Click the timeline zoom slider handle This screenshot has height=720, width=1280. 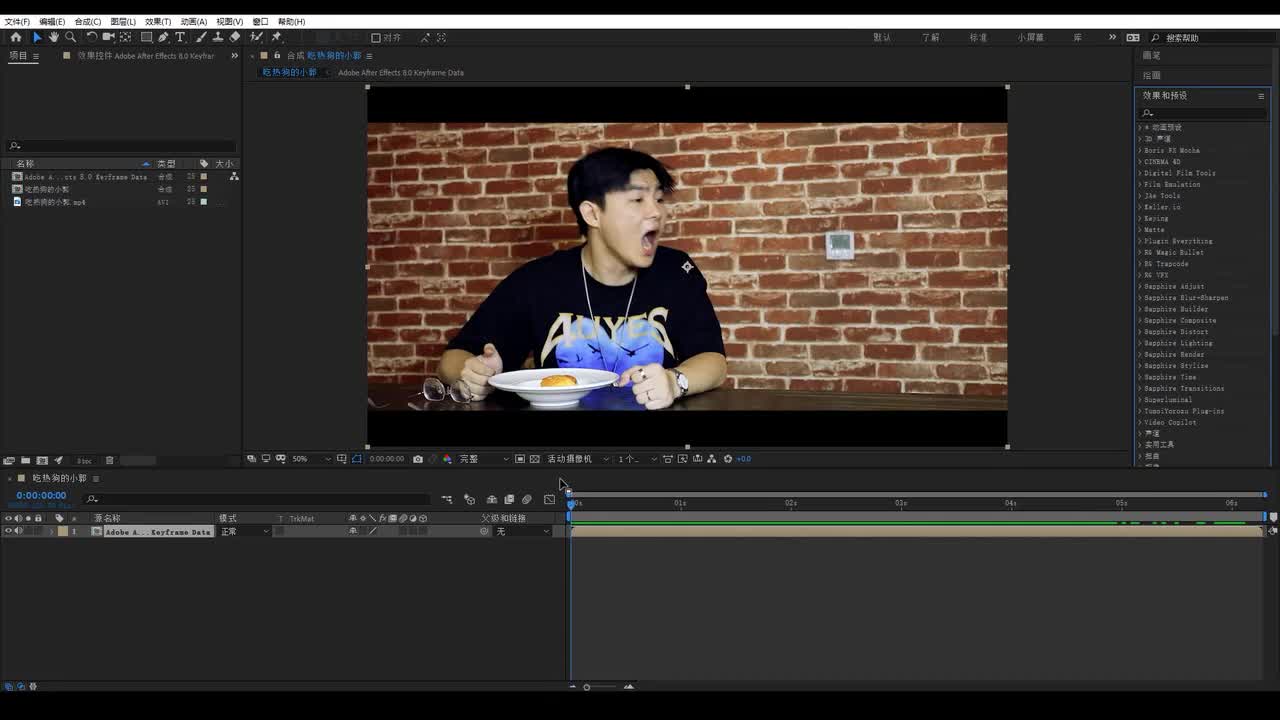coord(586,687)
